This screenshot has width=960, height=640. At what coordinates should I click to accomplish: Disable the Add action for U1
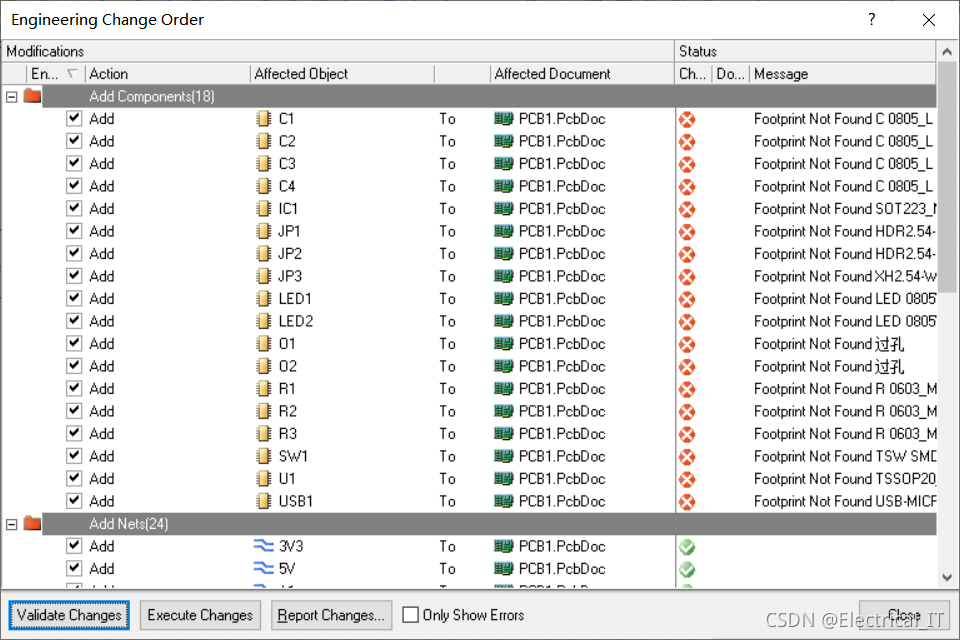click(74, 478)
